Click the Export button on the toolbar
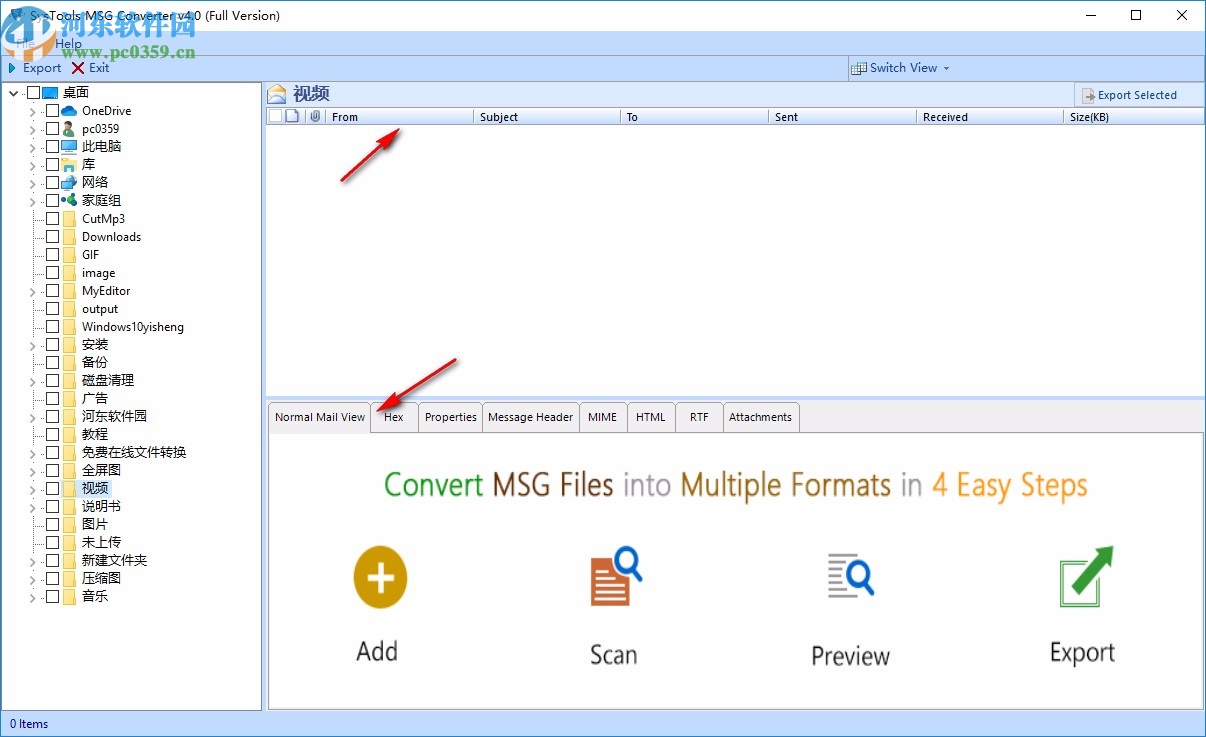This screenshot has width=1206, height=737. click(32, 68)
